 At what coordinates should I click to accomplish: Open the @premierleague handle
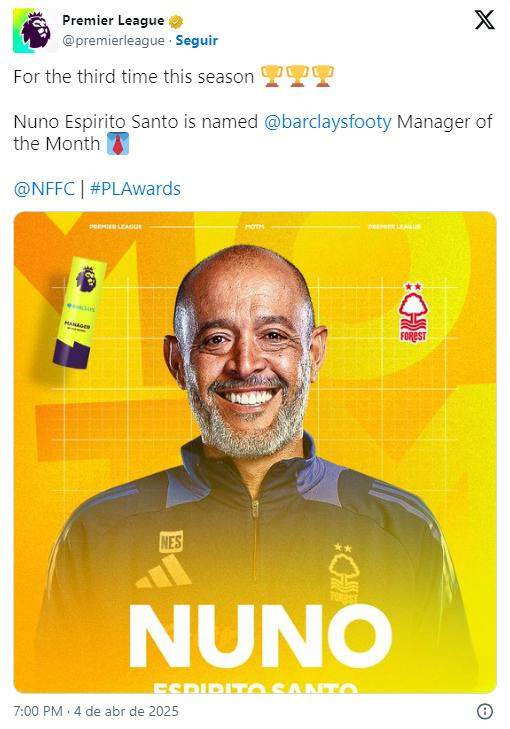pyautogui.click(x=113, y=41)
